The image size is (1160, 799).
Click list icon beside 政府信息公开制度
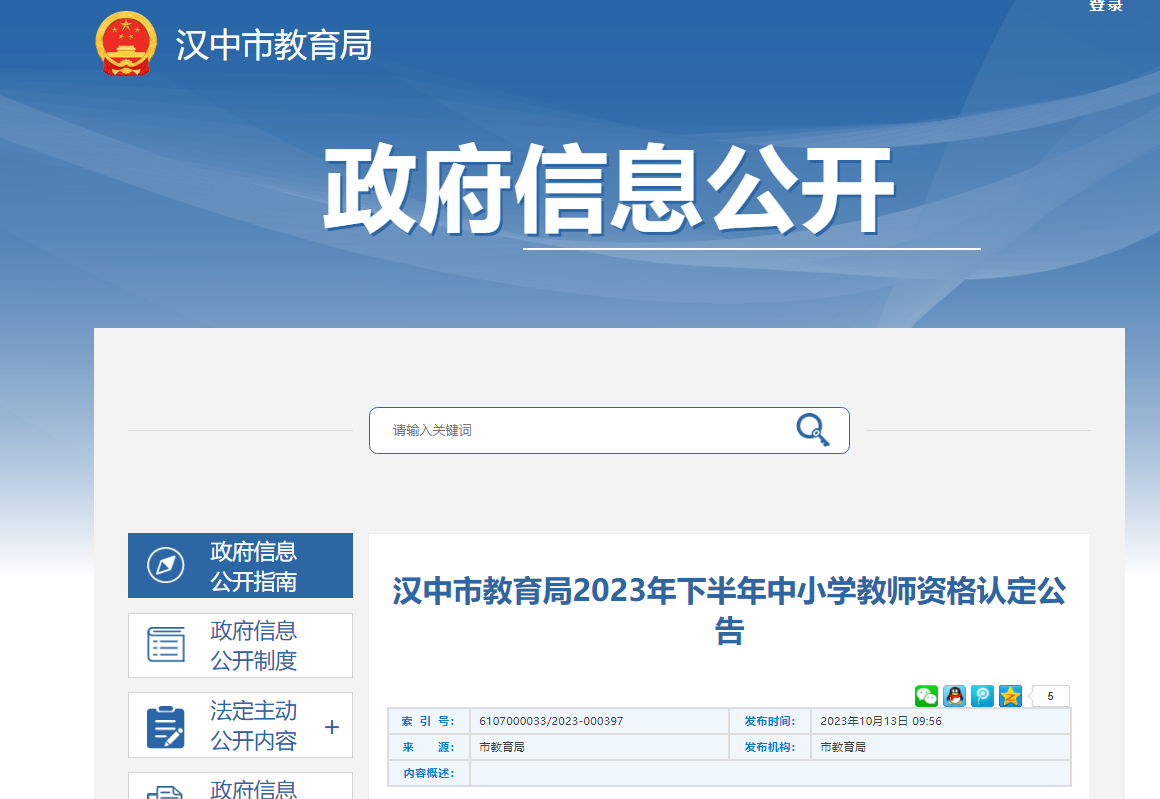[x=165, y=645]
